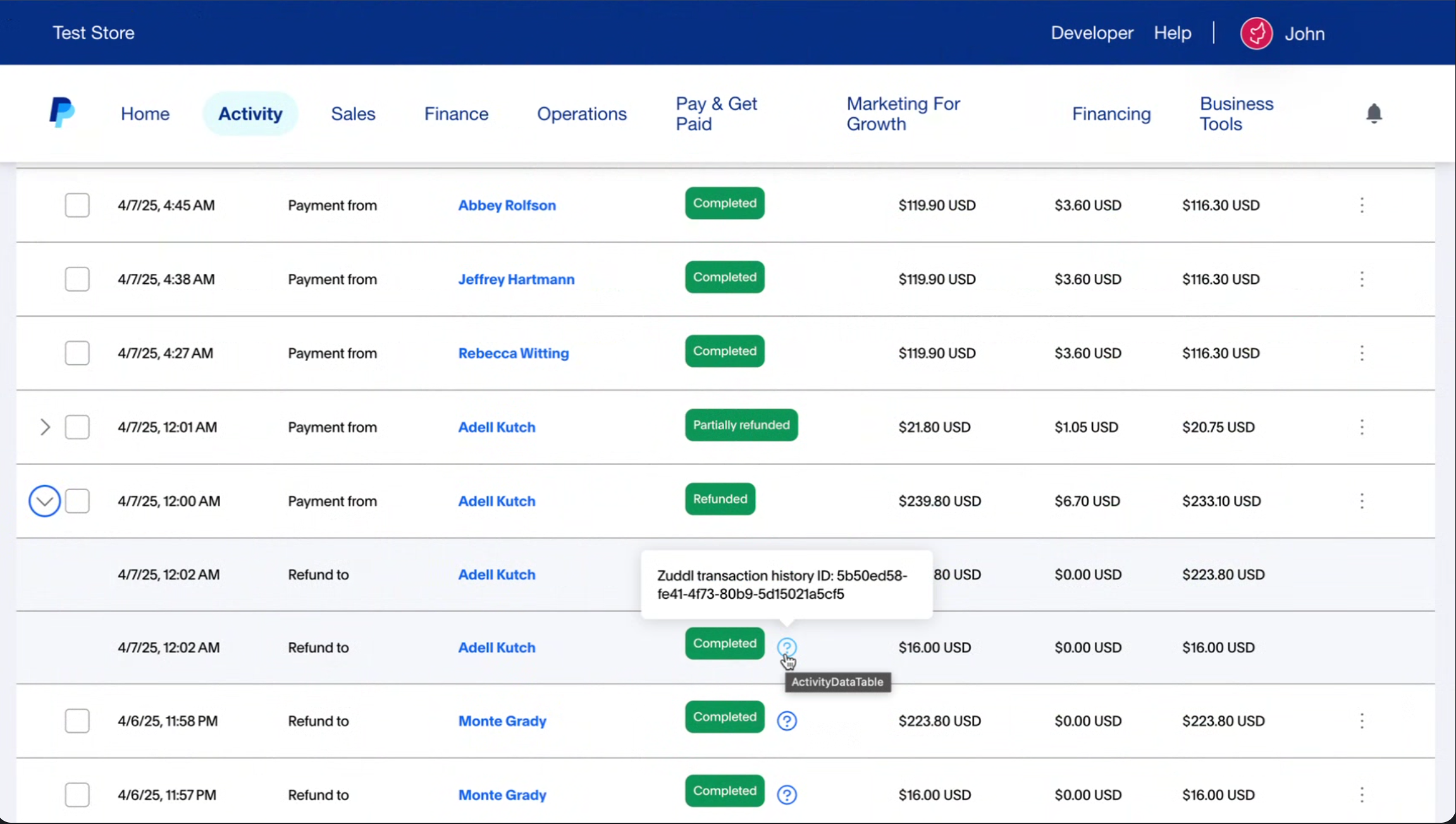Image resolution: width=1456 pixels, height=824 pixels.
Task: Click the Partially refunded status badge
Action: pyautogui.click(x=741, y=425)
